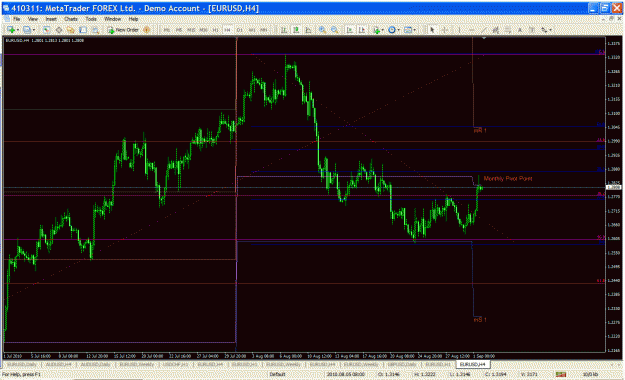Click the 'mR 1' resistance label
625x380 pixels.
point(480,130)
